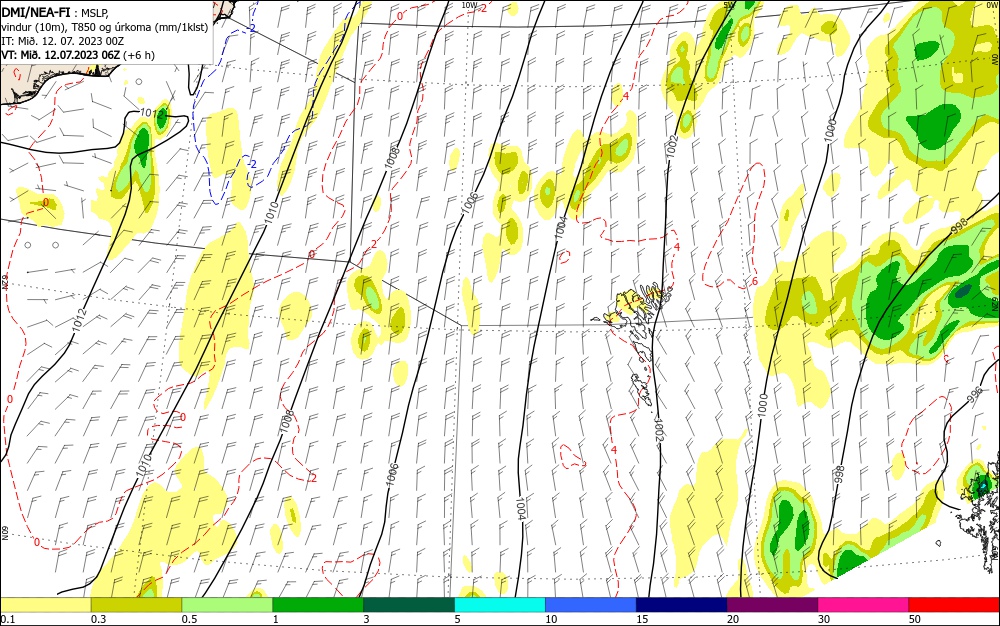The image size is (1000, 626).
Task: Click the legend value "0.1"
Action: [7, 619]
